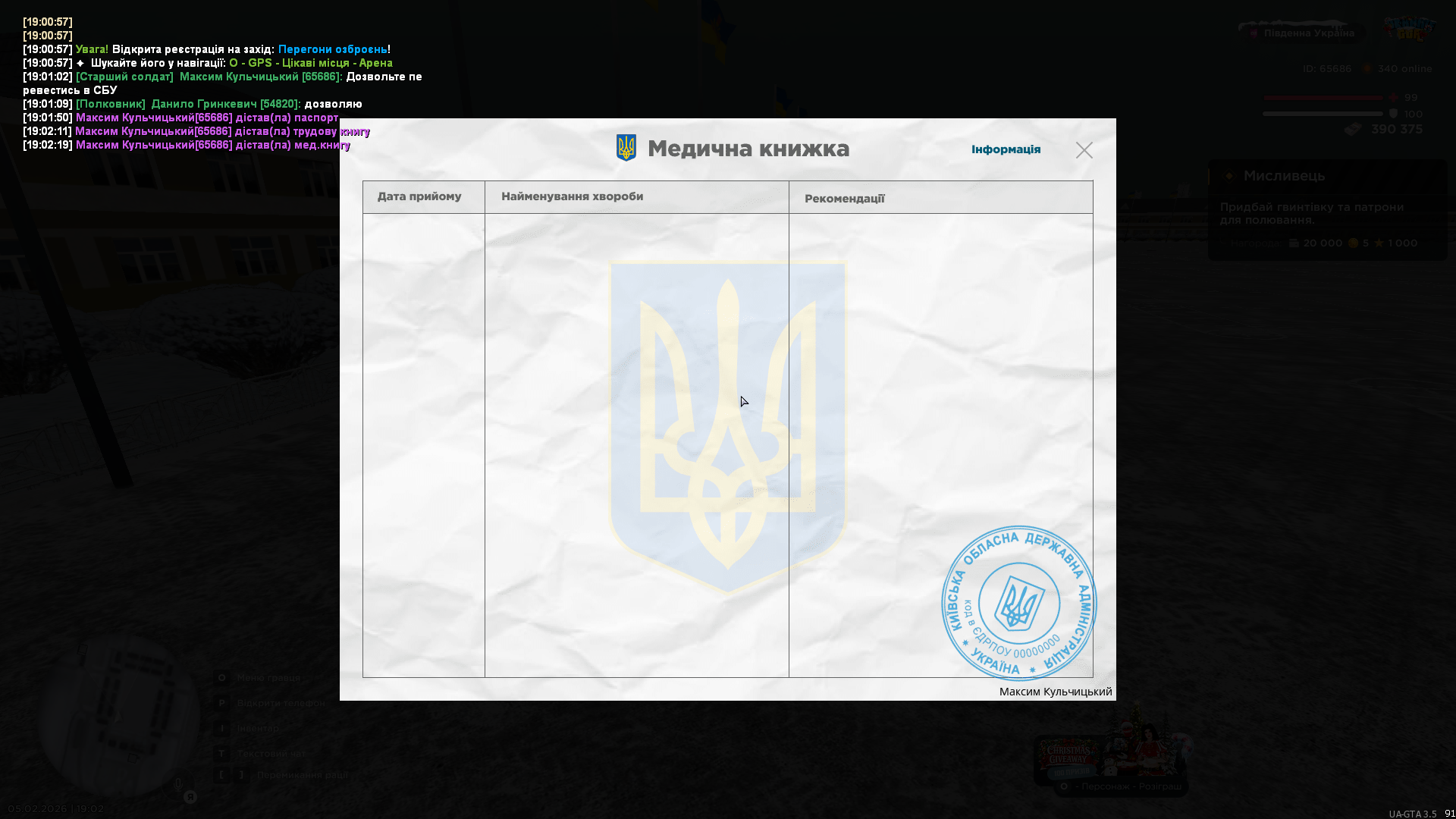Click the red health cross icon
Image resolution: width=1456 pixels, height=819 pixels.
coord(1393,98)
